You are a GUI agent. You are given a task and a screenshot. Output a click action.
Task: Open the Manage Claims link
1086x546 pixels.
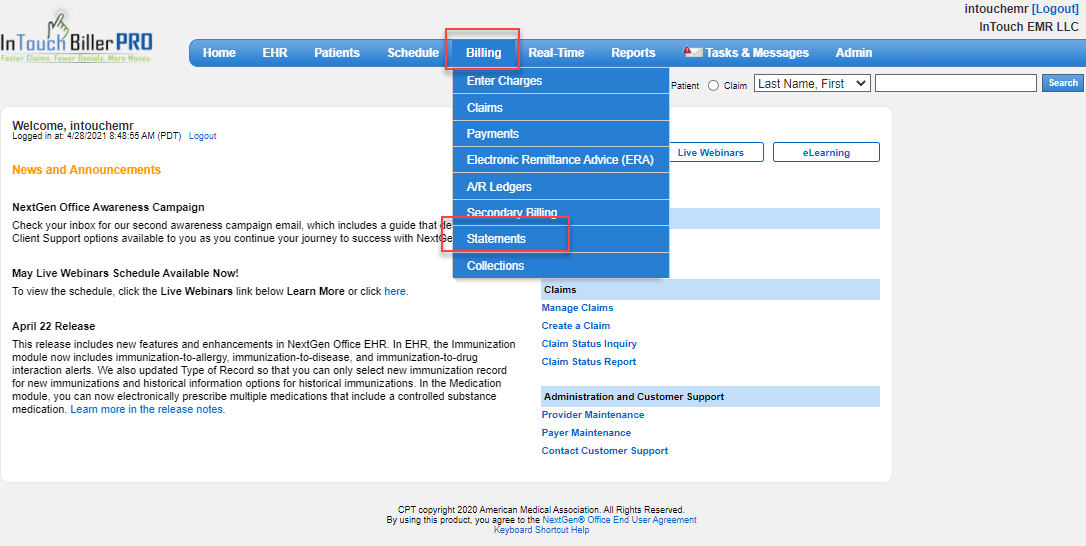(577, 308)
